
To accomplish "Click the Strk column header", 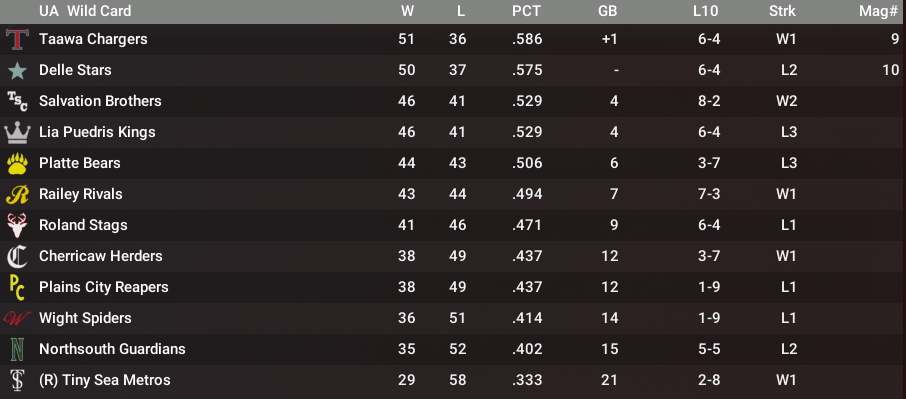I will coord(782,11).
